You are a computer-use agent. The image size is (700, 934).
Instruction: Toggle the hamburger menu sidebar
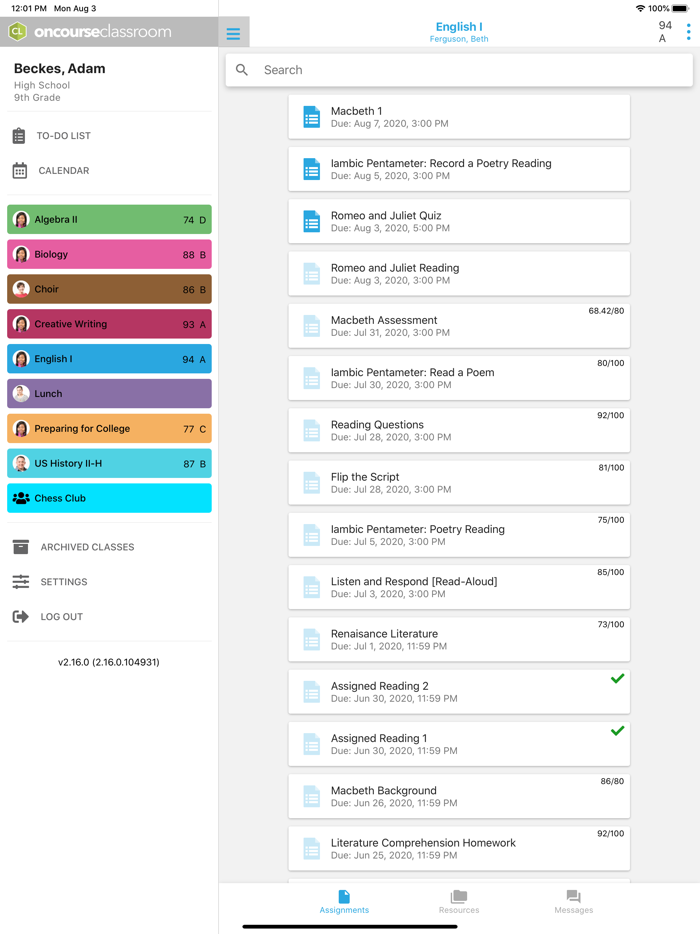(233, 33)
